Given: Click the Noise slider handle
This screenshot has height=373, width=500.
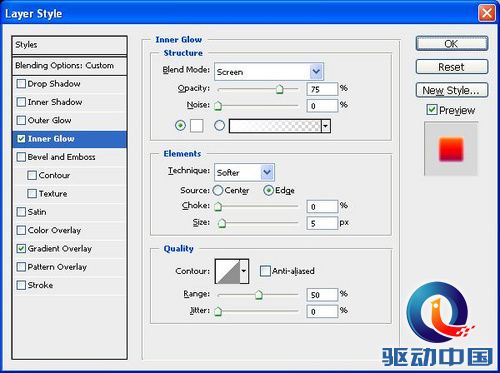Looking at the screenshot, I should coord(218,106).
